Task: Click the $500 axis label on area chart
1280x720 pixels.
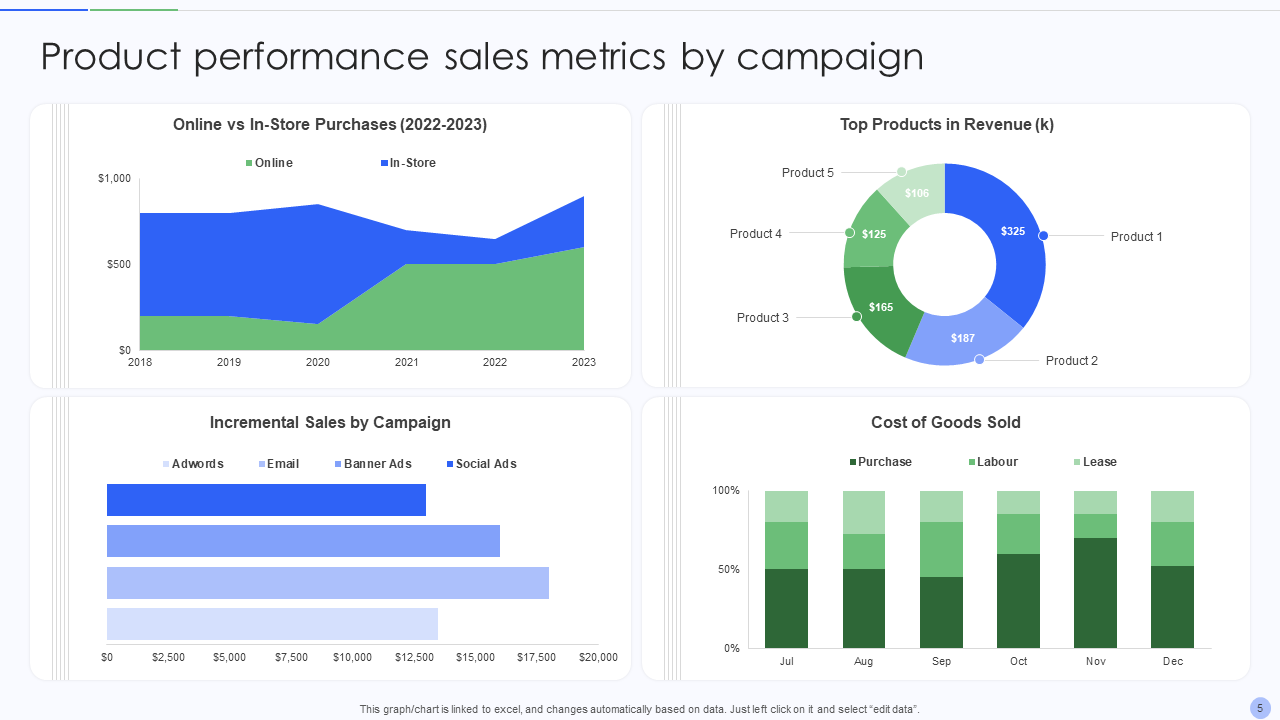Action: point(119,264)
